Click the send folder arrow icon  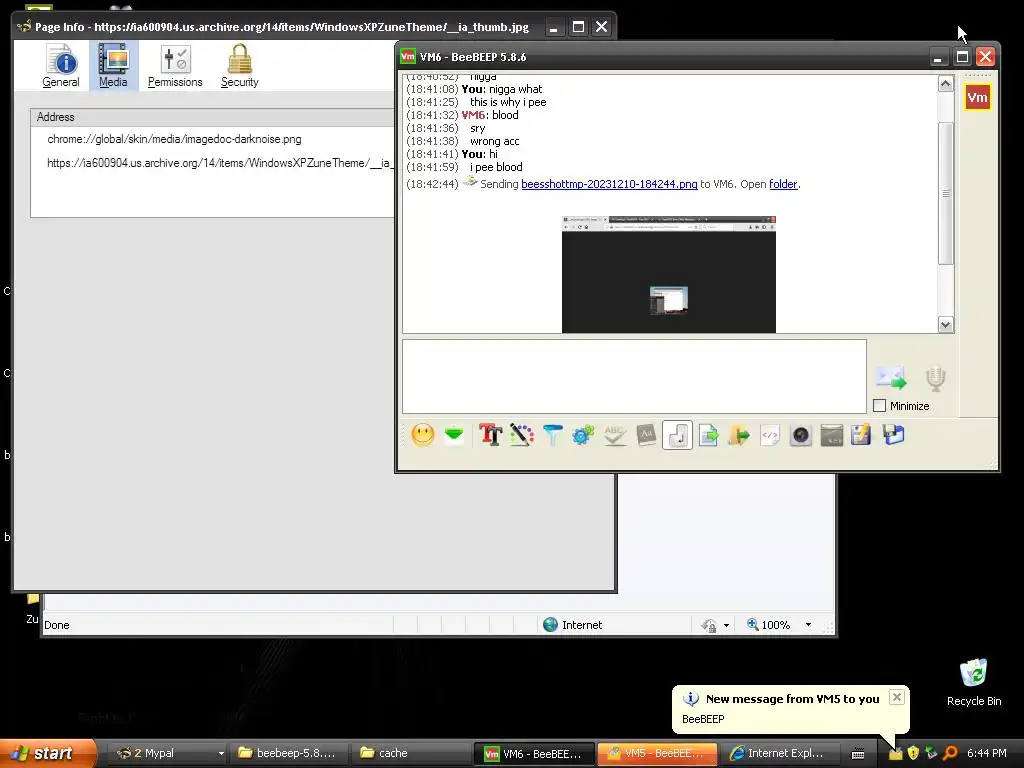pos(739,435)
